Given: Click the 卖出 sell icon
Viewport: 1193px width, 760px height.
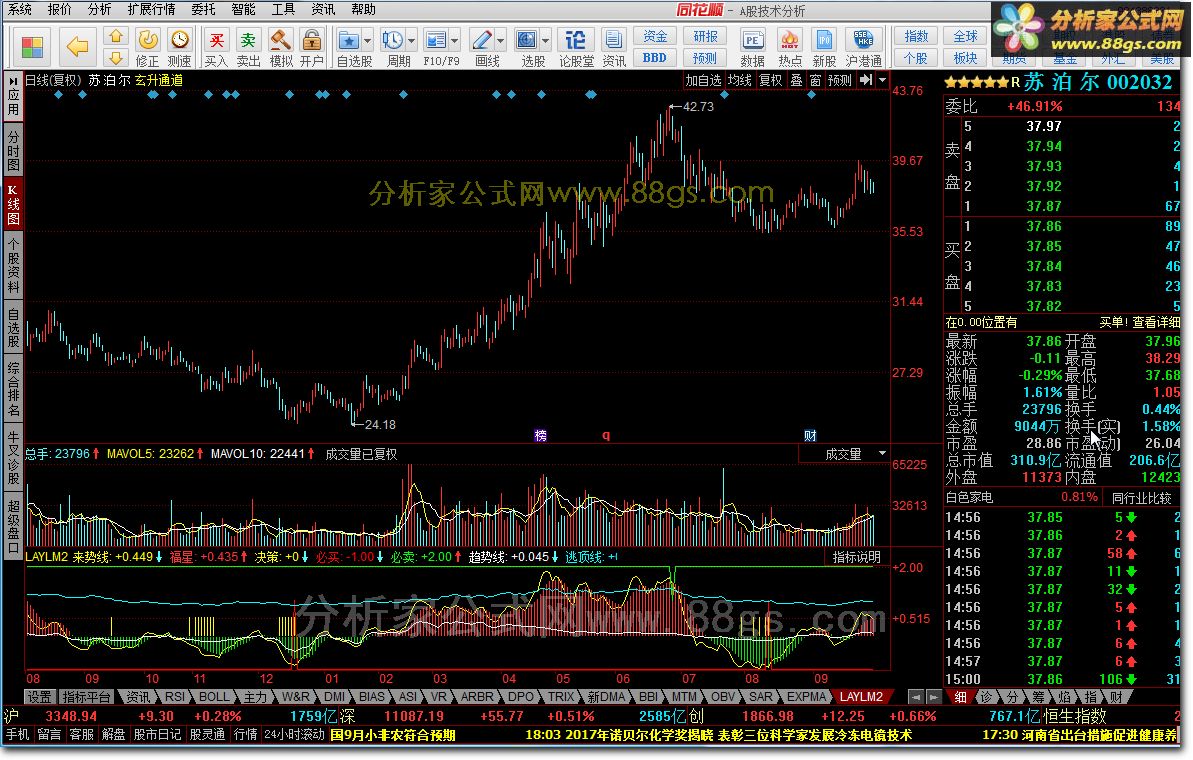Looking at the screenshot, I should [x=248, y=47].
